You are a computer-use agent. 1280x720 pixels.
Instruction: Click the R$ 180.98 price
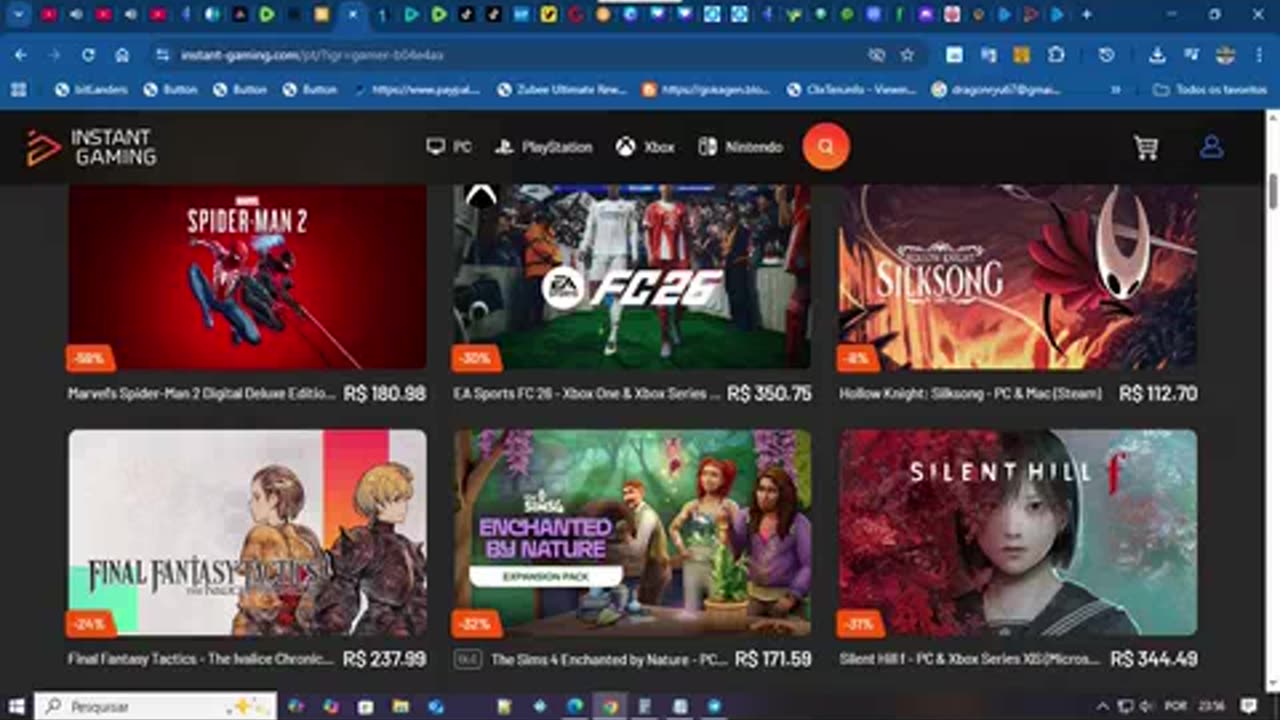[x=385, y=394]
